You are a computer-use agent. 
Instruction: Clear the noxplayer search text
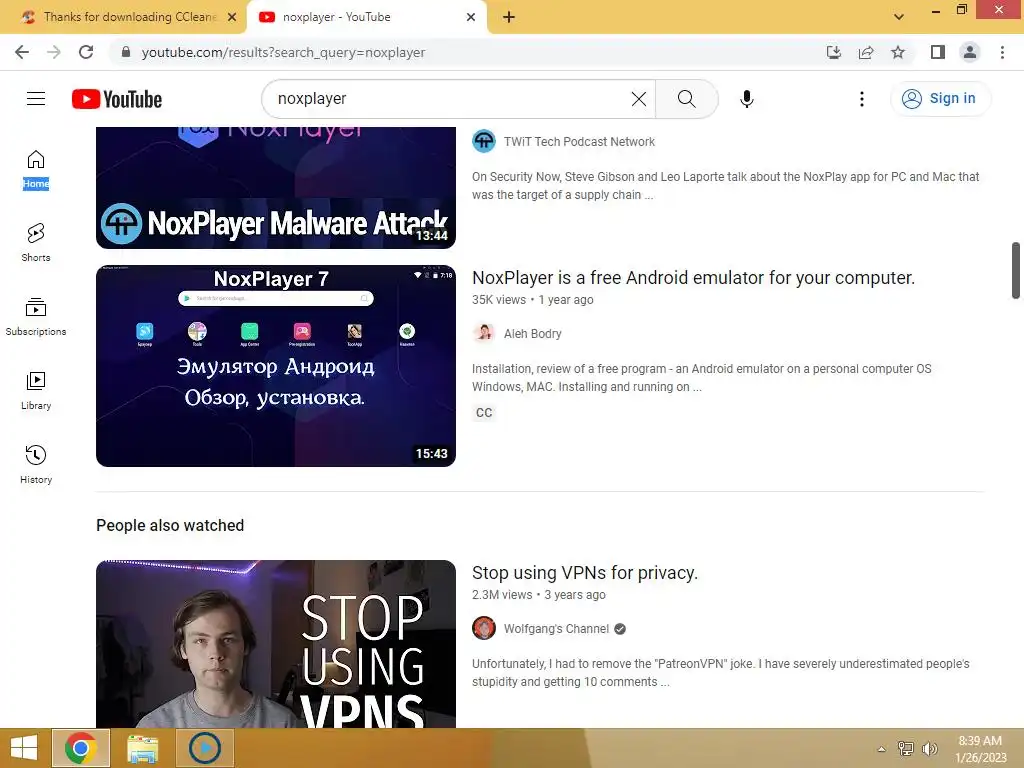tap(639, 99)
